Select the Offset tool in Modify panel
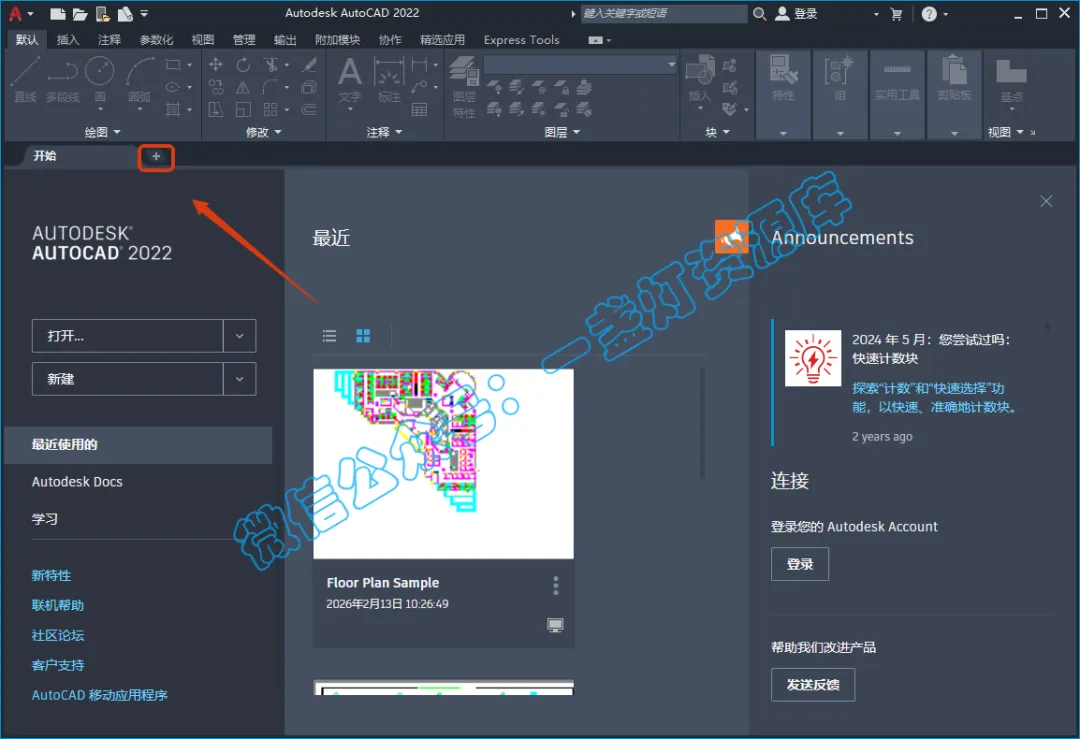 (x=309, y=110)
